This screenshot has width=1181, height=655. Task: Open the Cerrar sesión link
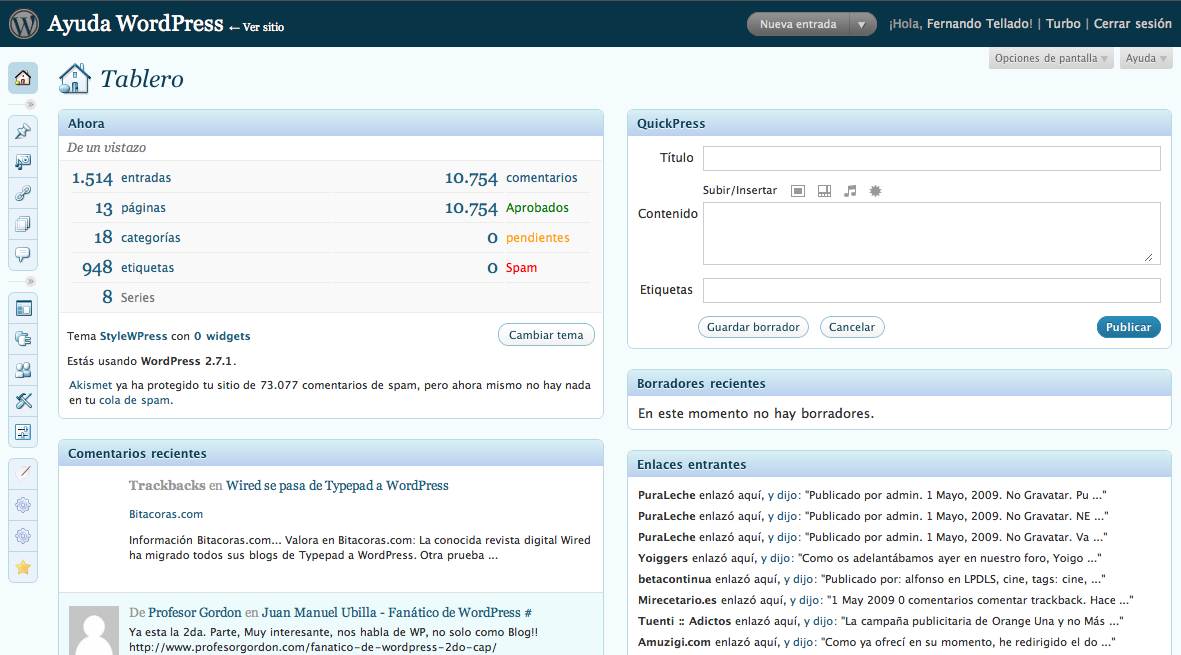[1132, 24]
